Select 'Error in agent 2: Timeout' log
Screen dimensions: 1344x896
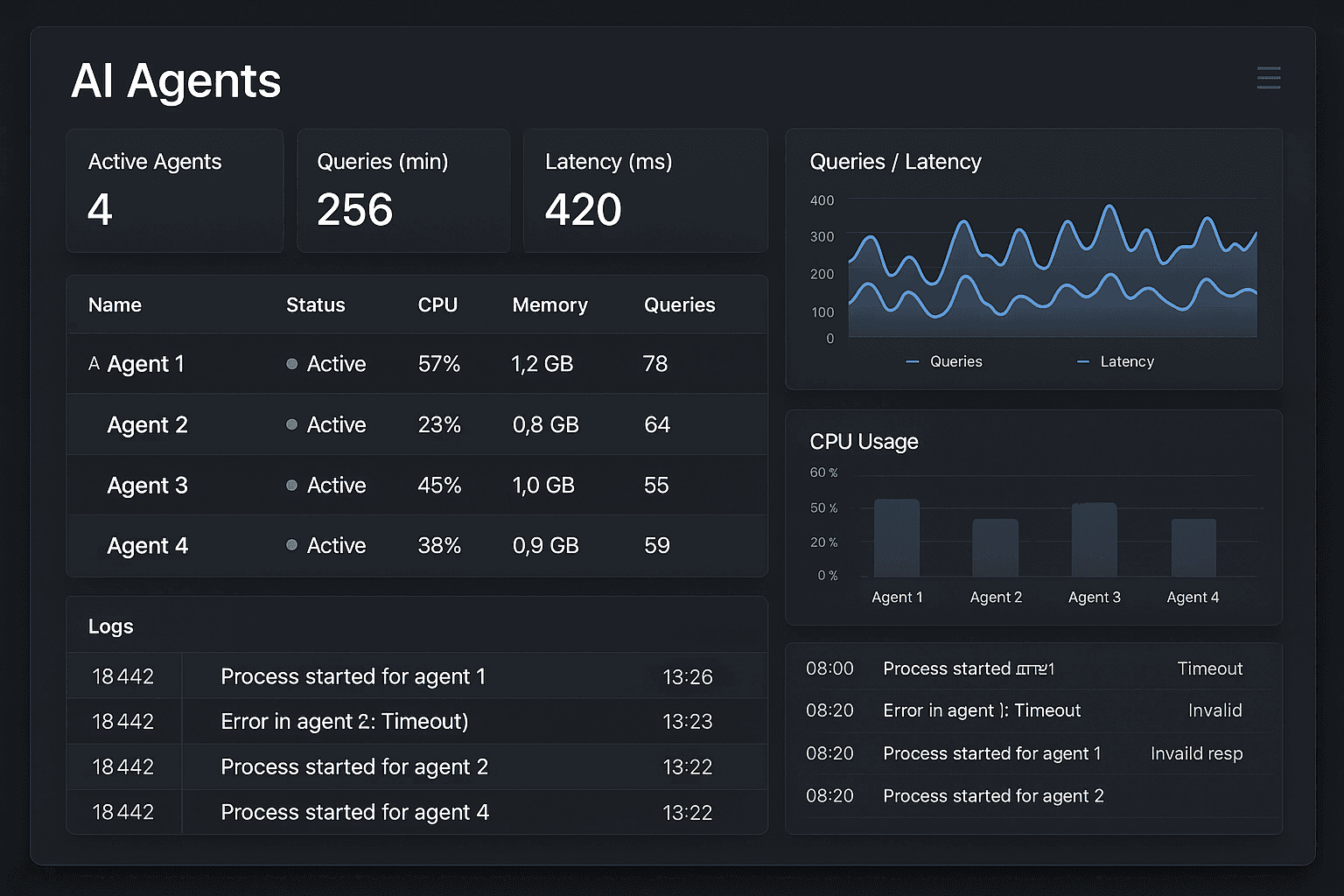pos(344,721)
